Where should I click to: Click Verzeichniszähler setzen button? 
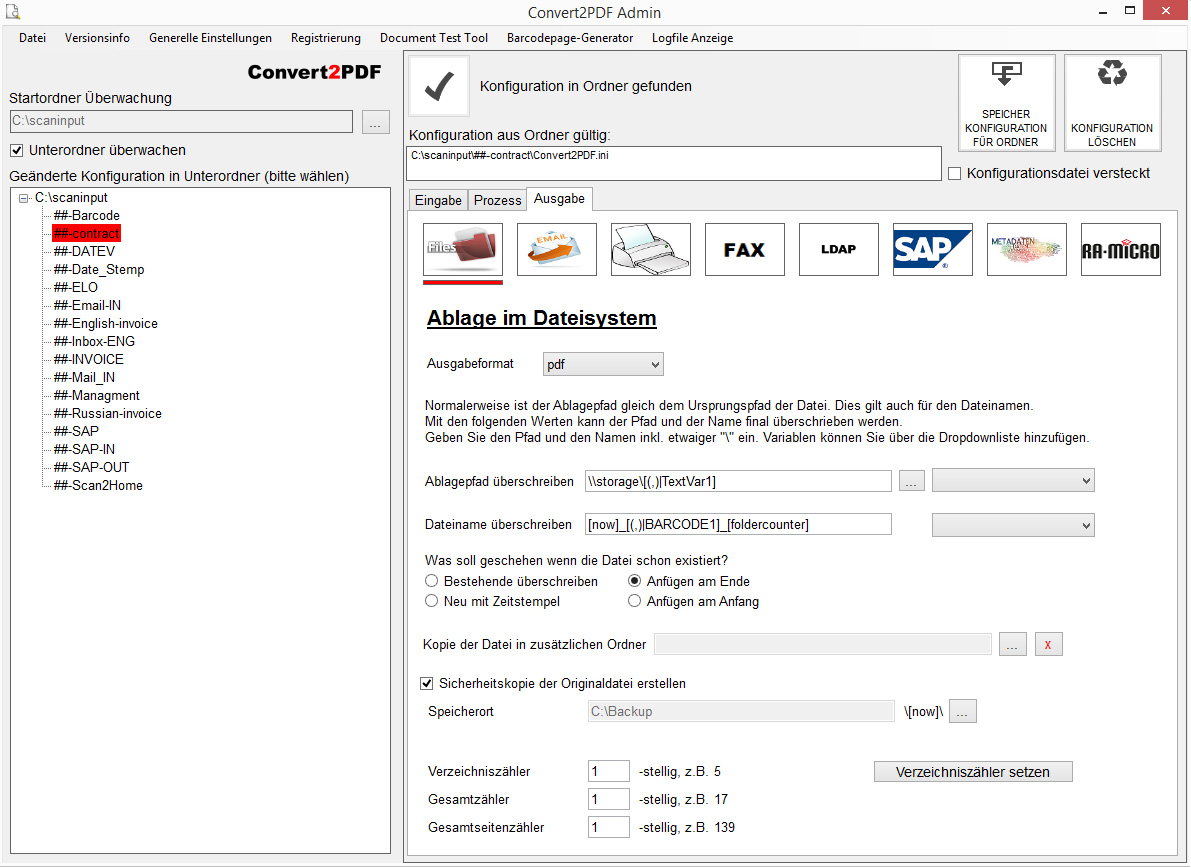click(x=973, y=772)
